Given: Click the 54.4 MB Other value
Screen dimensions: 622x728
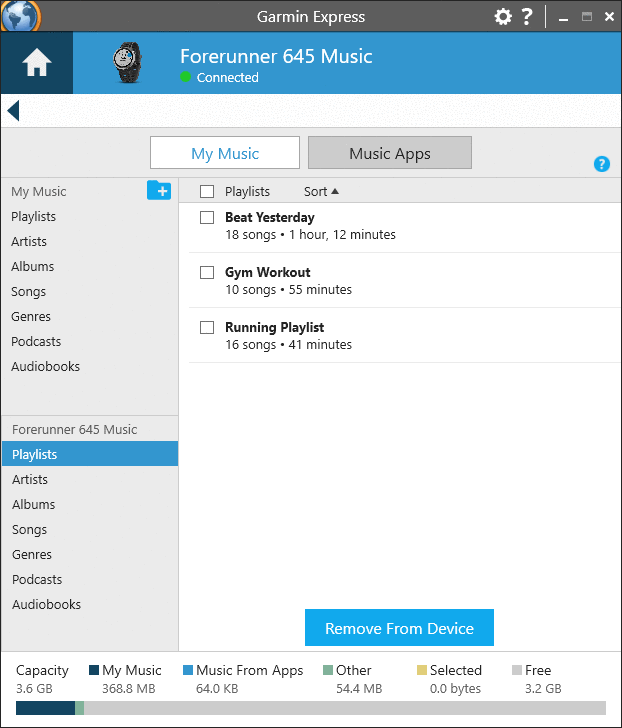Looking at the screenshot, I should (359, 689).
